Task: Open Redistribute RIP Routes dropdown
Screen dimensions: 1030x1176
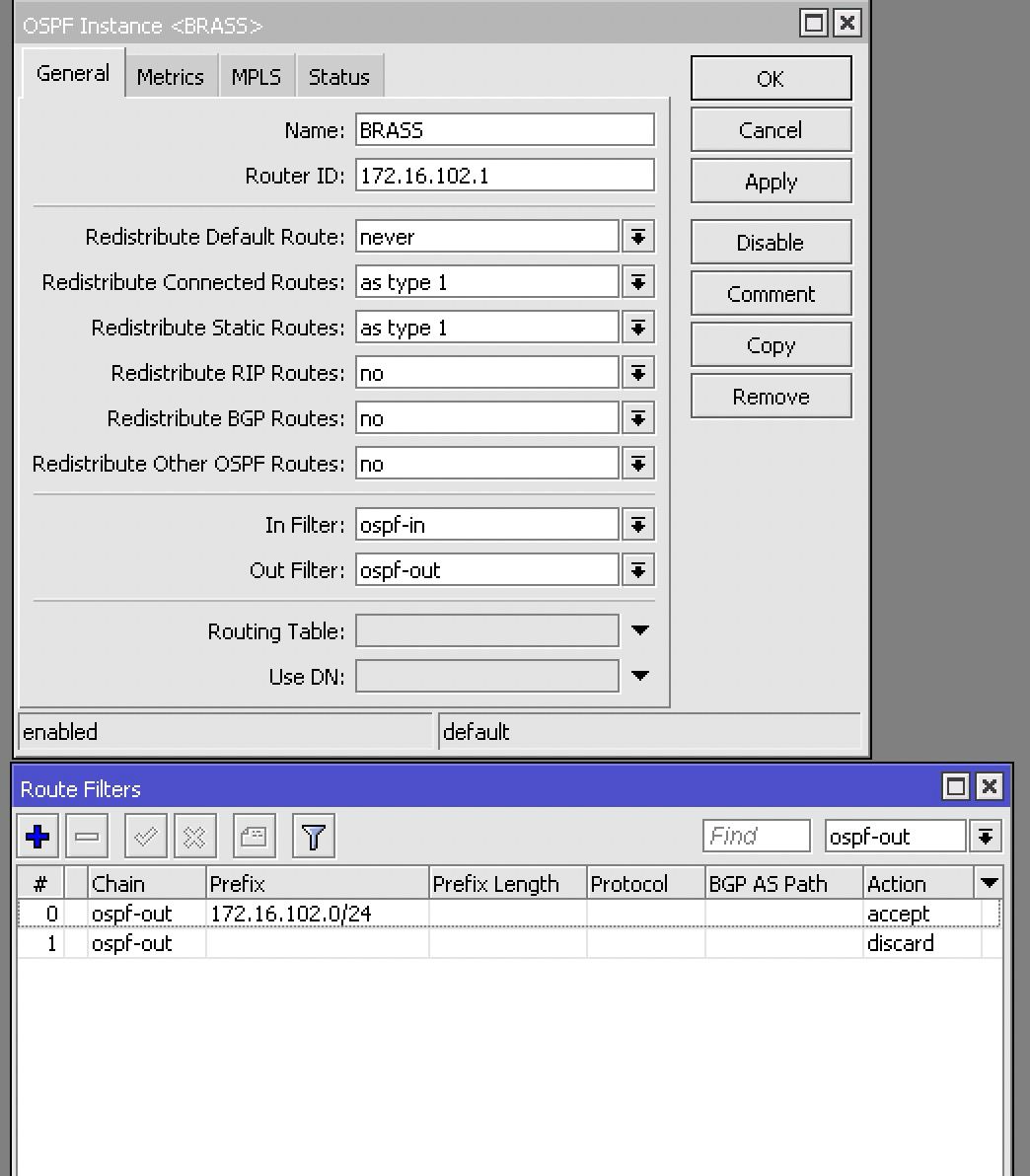Action: 638,374
